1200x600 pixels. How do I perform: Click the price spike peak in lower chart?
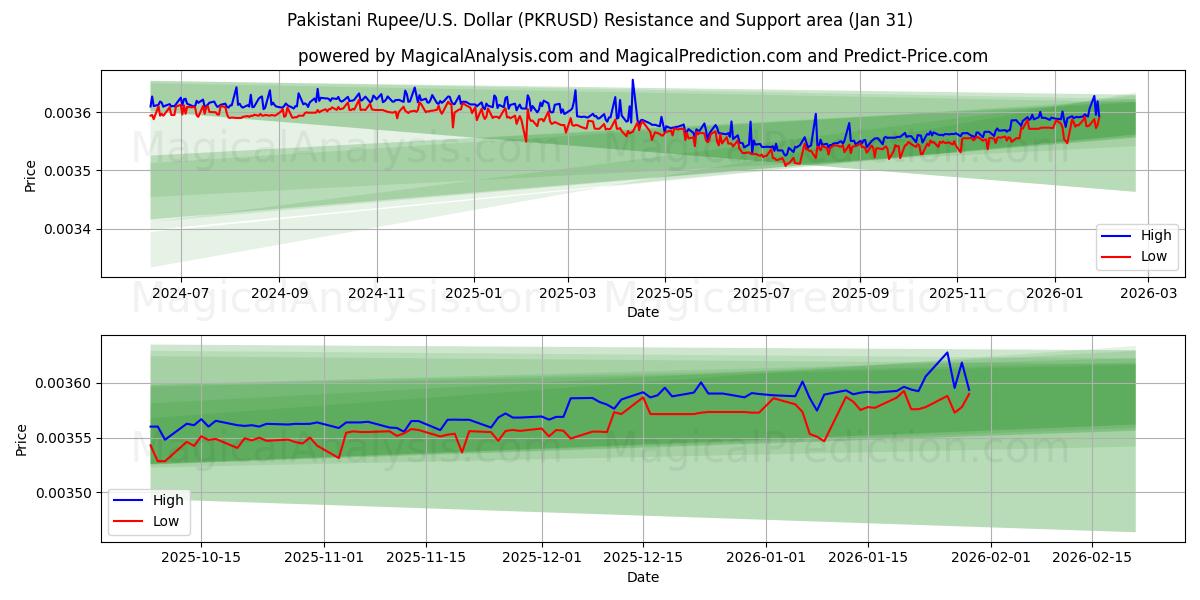coord(946,352)
